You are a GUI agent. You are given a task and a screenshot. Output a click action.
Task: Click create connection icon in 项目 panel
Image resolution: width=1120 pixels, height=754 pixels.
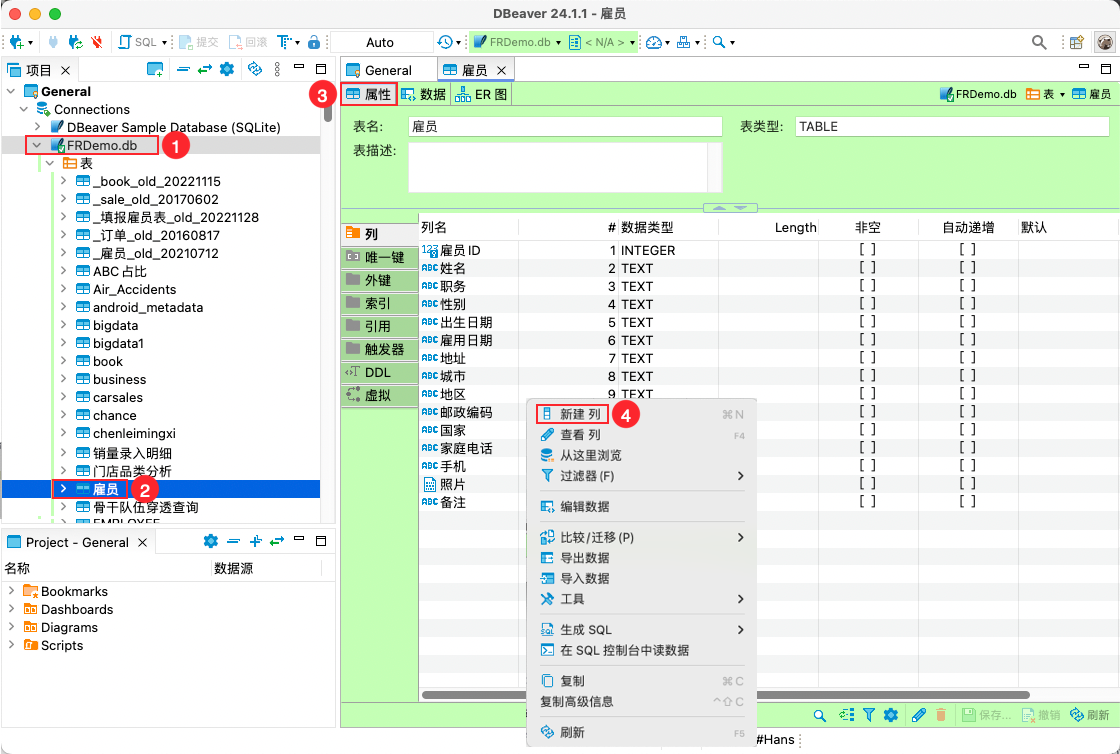click(x=155, y=69)
